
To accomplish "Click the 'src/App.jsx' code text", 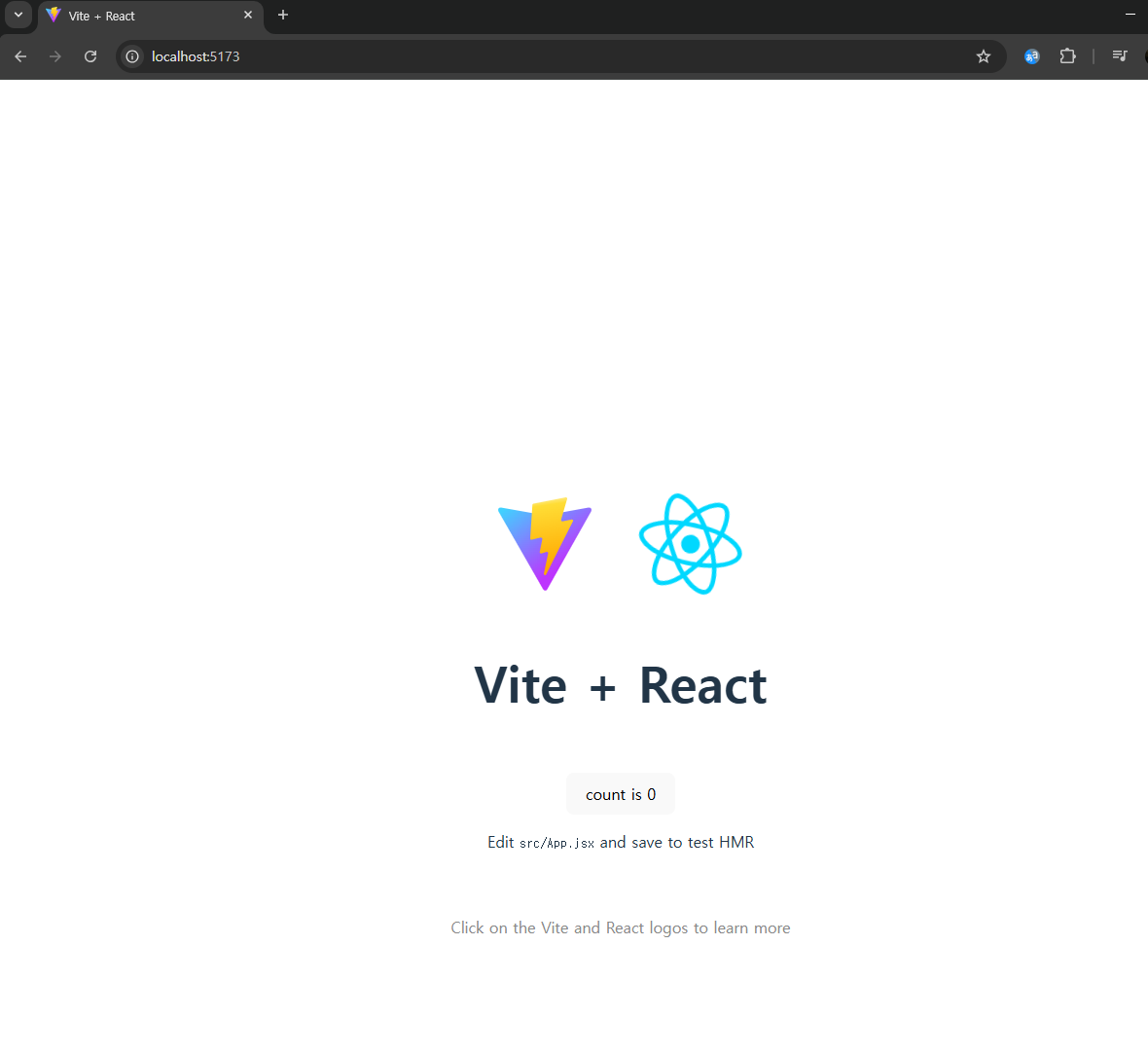I will [557, 843].
